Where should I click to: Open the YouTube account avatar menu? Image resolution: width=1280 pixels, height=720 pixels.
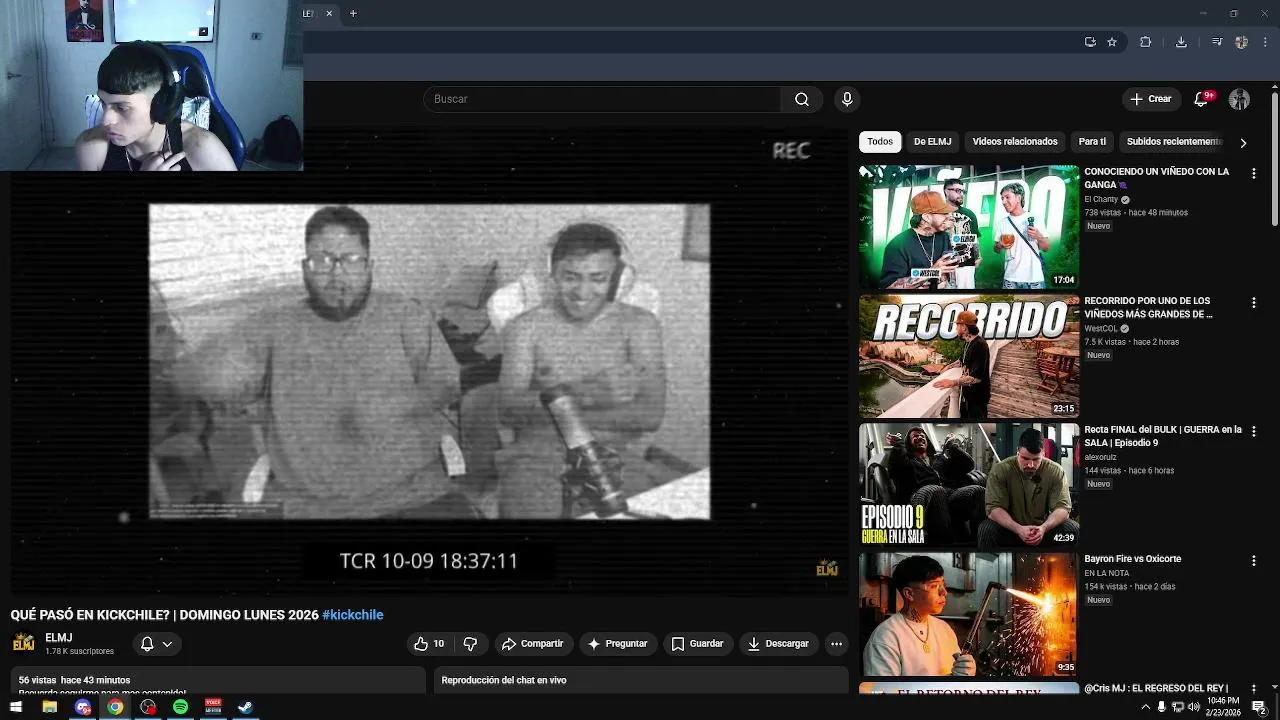[1239, 99]
